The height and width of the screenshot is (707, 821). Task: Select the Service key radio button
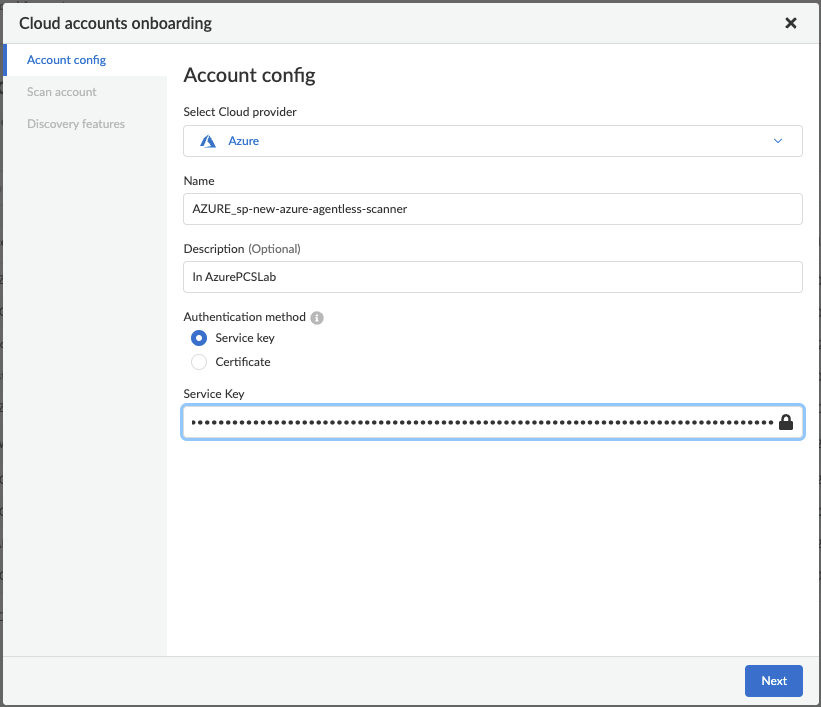pos(199,338)
